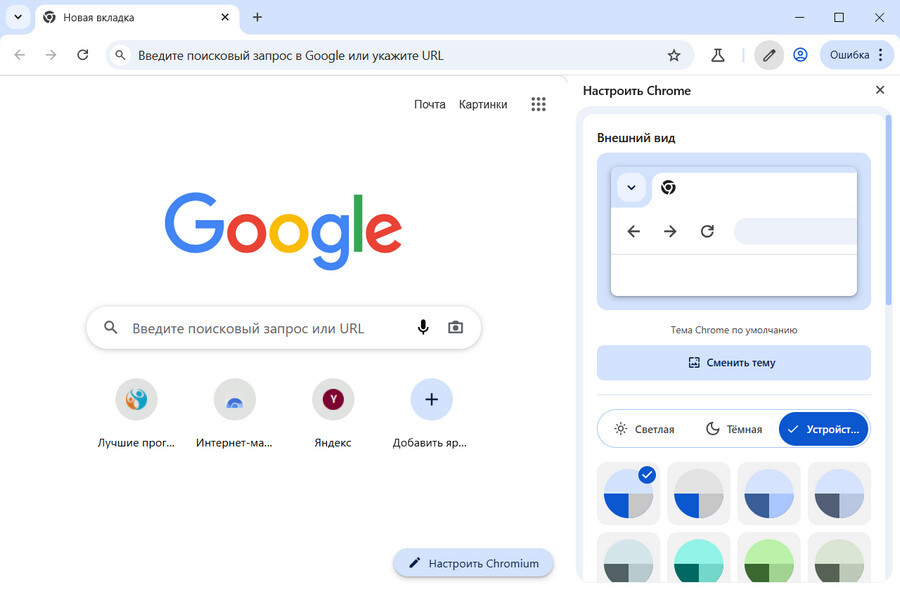Select the Тёмная mode

pyautogui.click(x=734, y=429)
